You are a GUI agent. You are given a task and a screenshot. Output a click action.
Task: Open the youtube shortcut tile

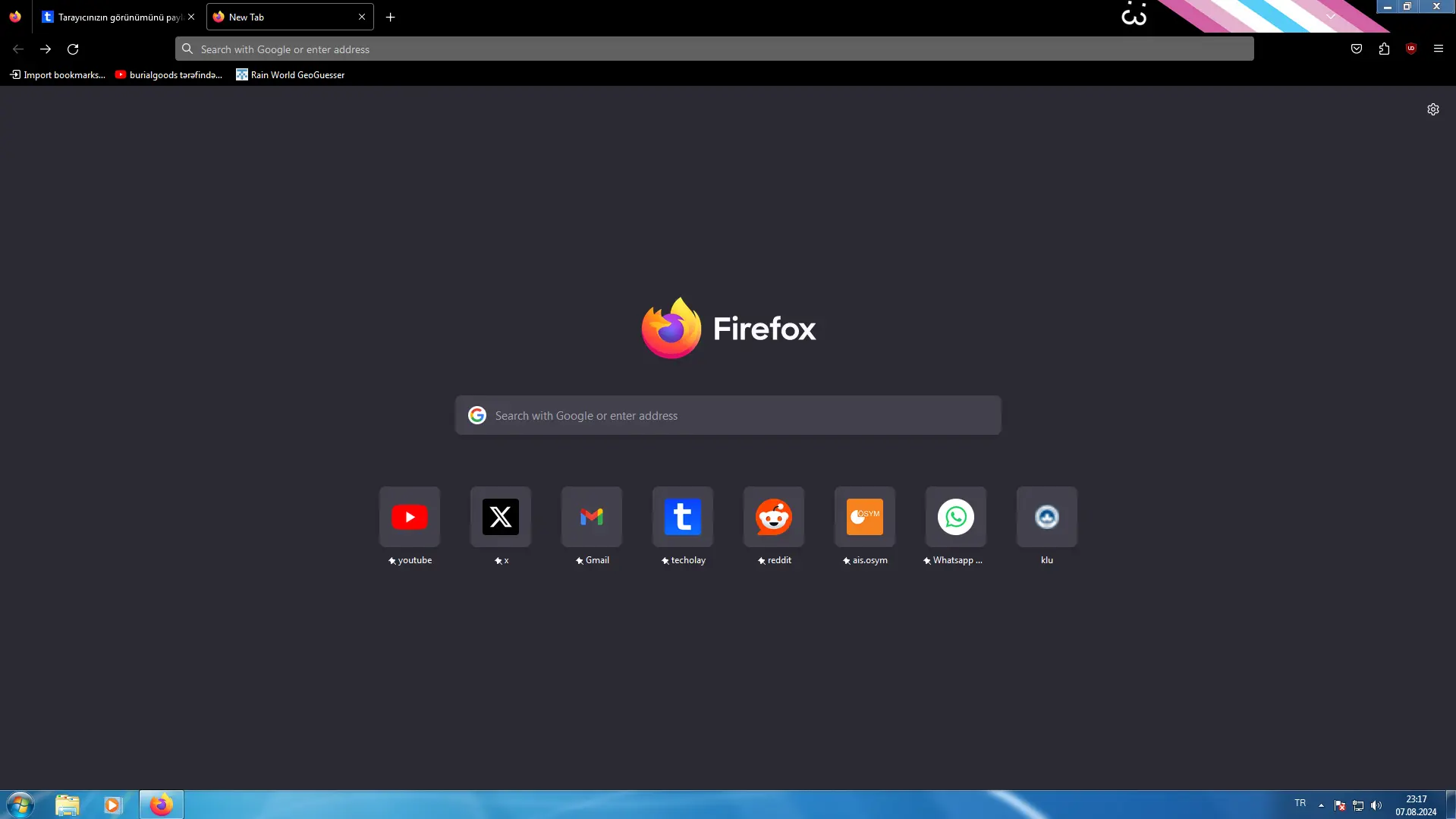pyautogui.click(x=410, y=517)
